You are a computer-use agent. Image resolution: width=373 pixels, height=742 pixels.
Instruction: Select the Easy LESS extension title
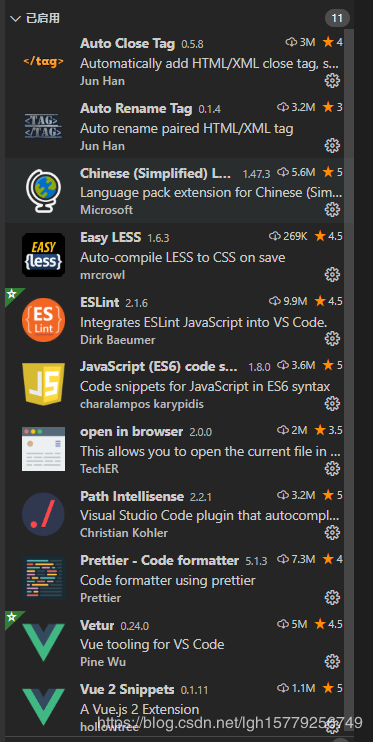[110, 237]
